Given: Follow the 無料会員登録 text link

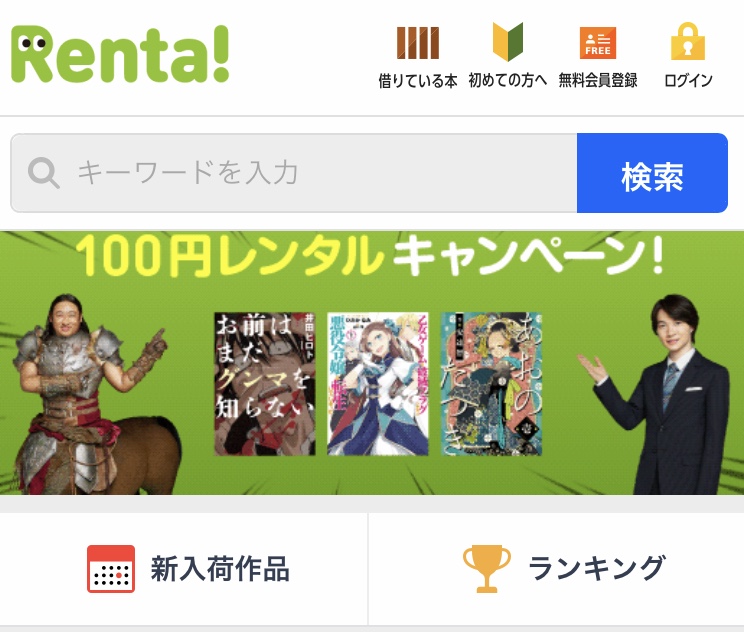Looking at the screenshot, I should (598, 81).
